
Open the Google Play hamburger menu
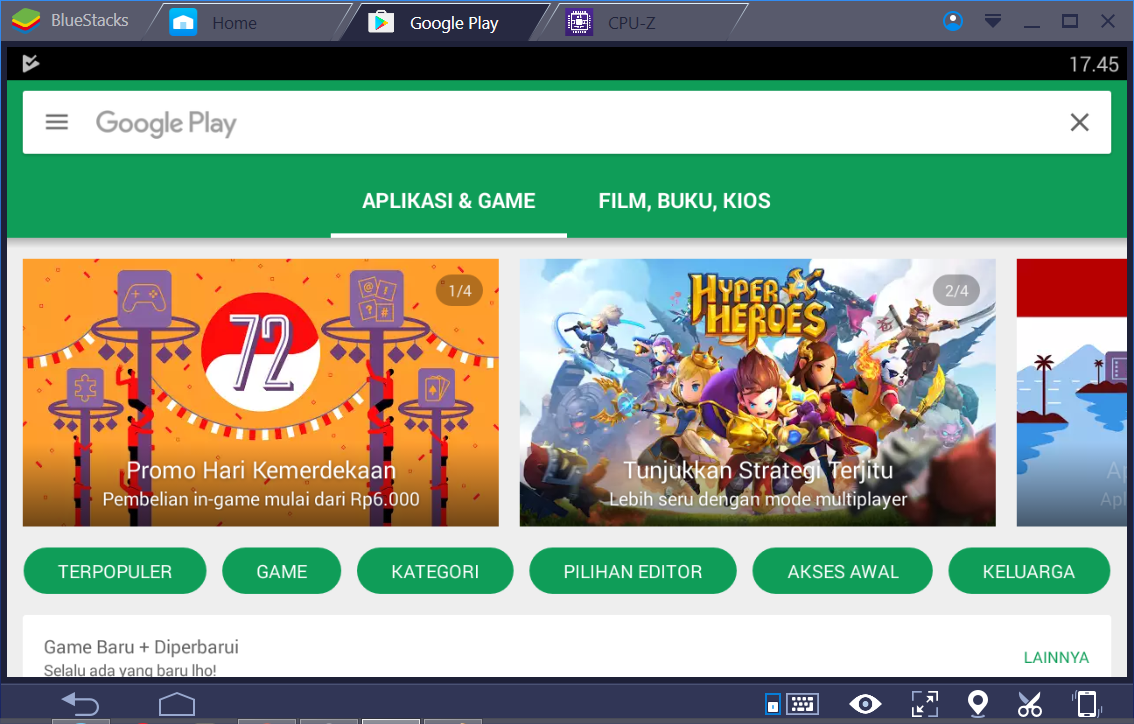(56, 122)
